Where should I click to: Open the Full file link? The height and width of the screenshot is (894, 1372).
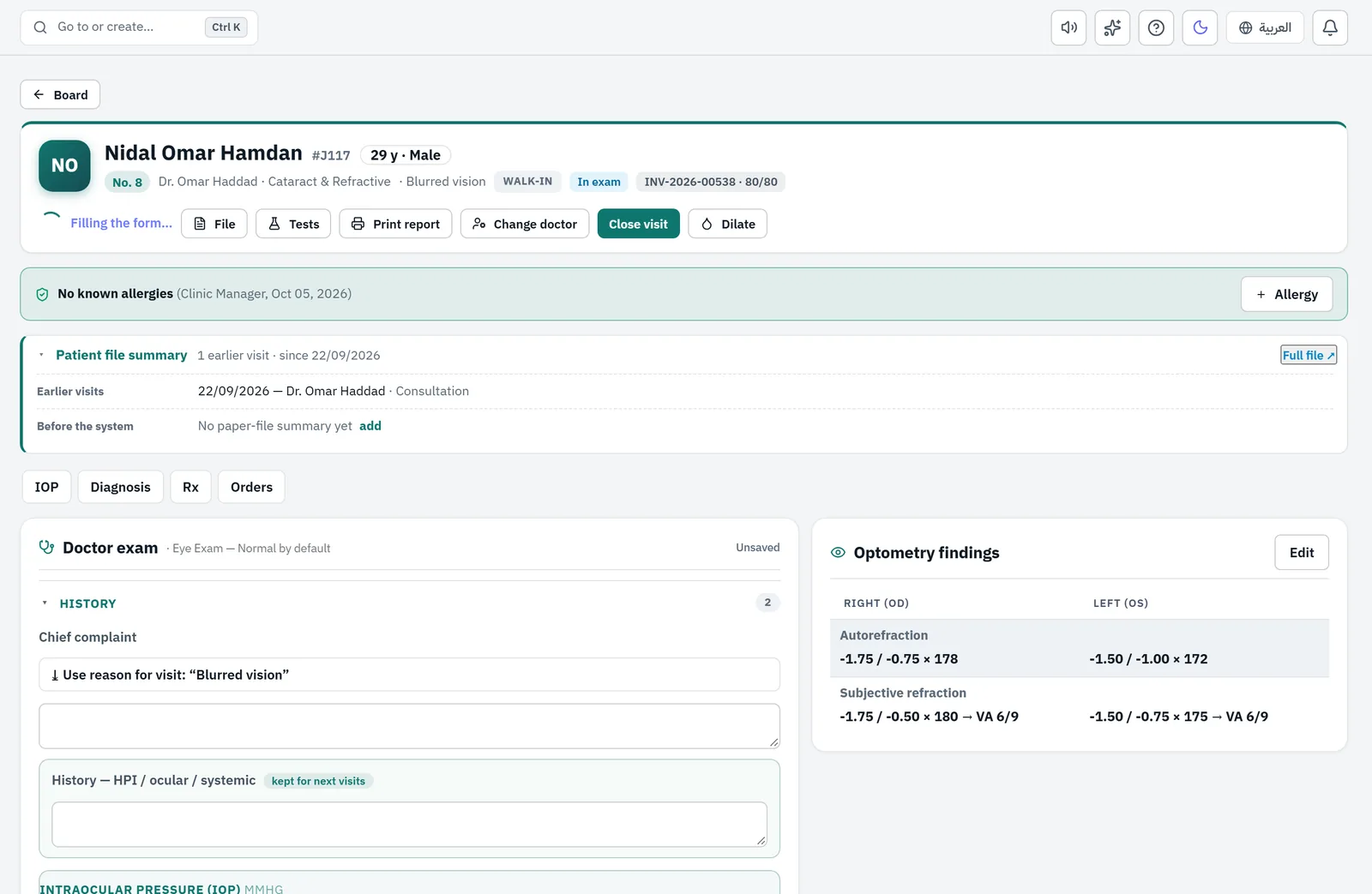1309,355
